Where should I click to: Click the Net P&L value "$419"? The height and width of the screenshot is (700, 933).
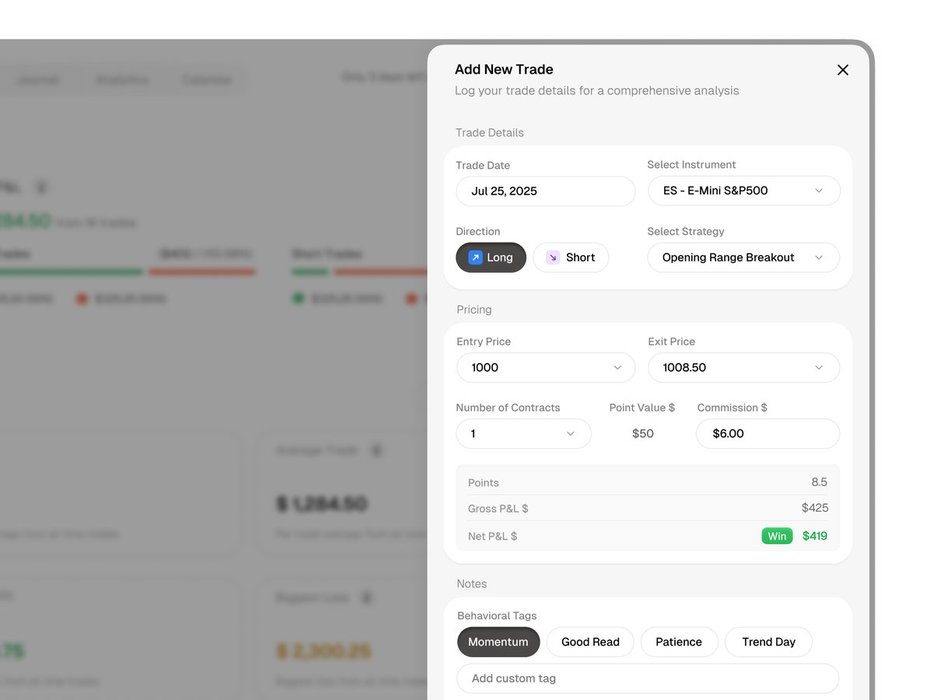click(x=815, y=536)
